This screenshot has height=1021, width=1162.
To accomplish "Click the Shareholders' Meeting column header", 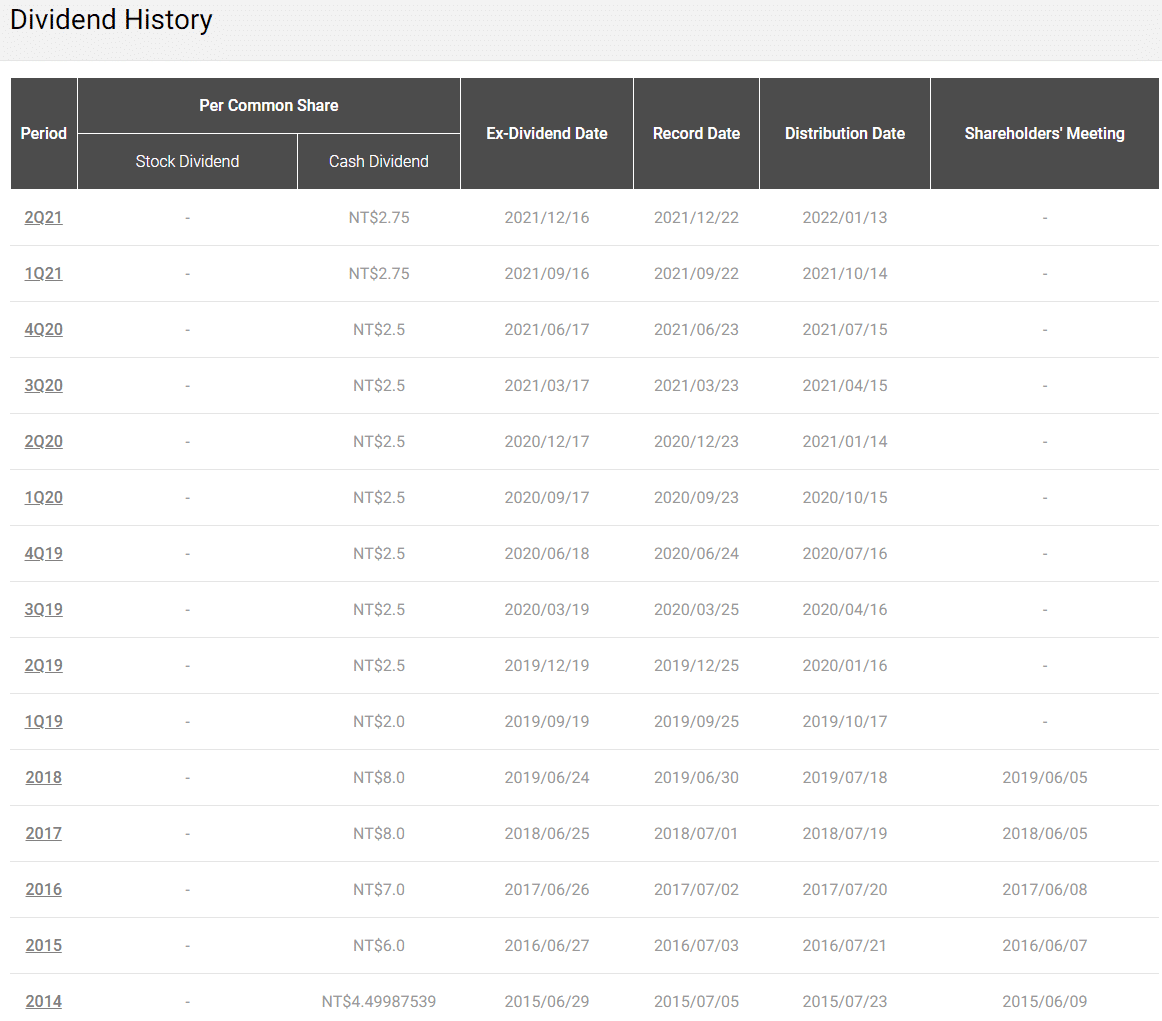I will [1044, 133].
